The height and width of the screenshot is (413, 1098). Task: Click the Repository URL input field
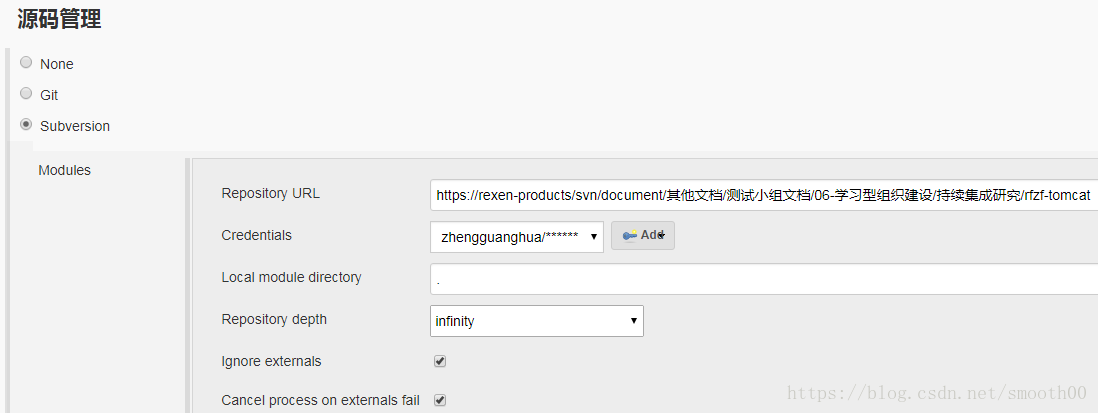click(x=764, y=195)
